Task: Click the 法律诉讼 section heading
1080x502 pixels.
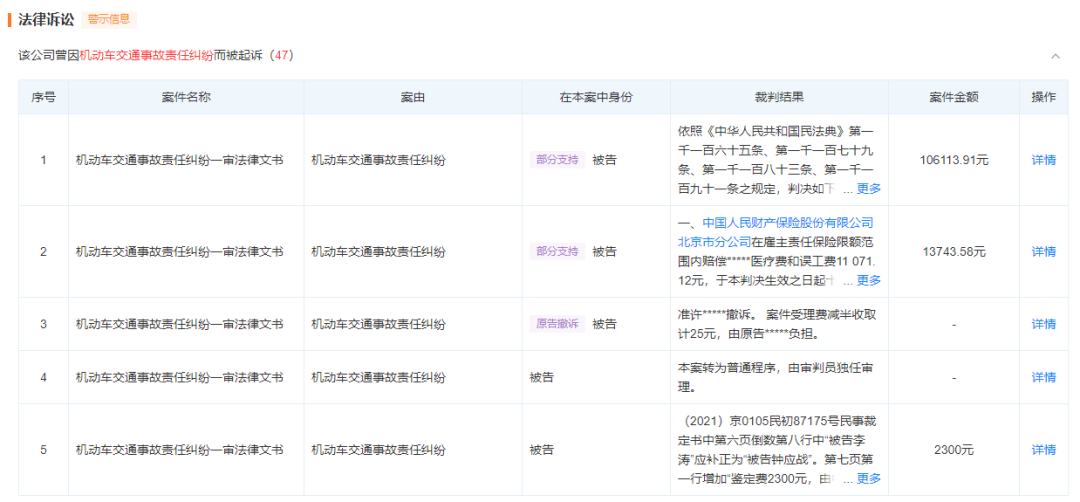Action: click(46, 19)
